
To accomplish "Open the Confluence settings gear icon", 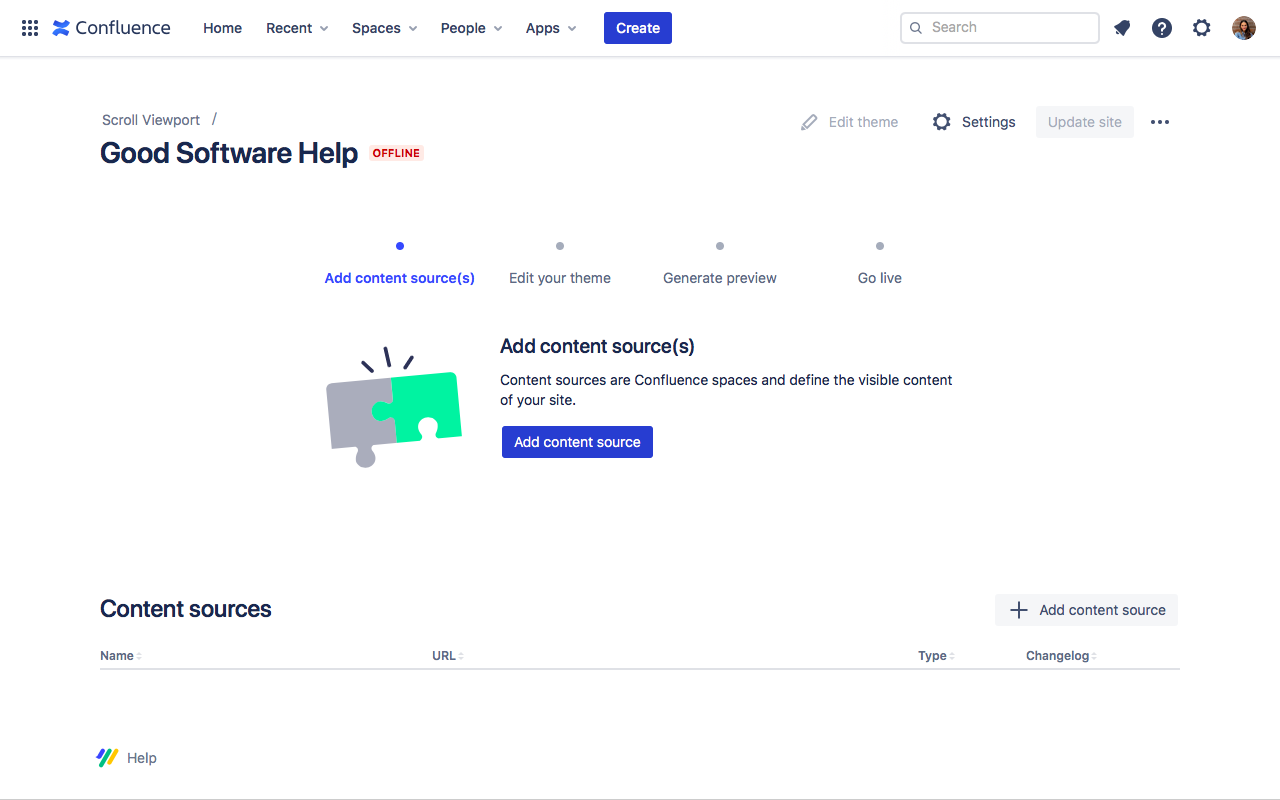I will 1201,28.
